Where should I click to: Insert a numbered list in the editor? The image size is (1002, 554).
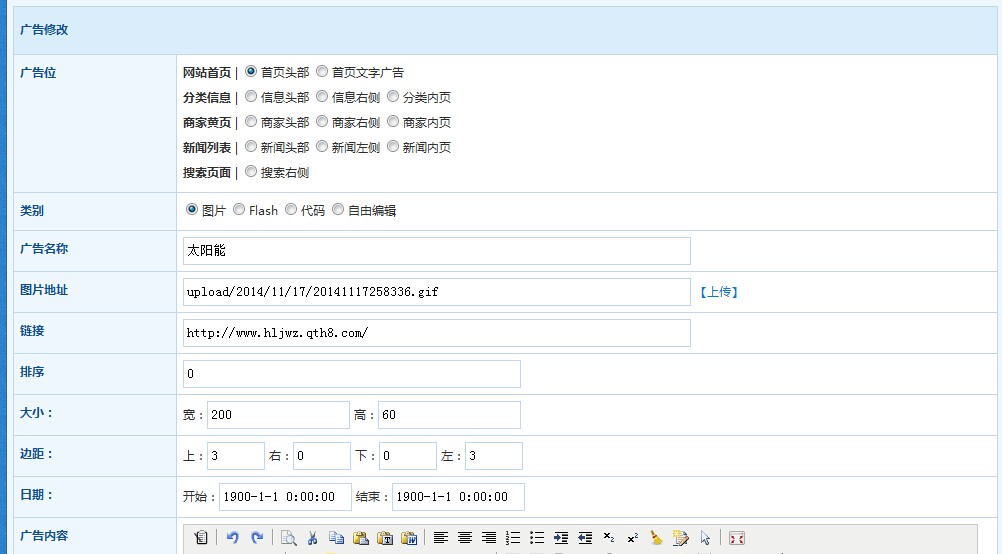513,538
